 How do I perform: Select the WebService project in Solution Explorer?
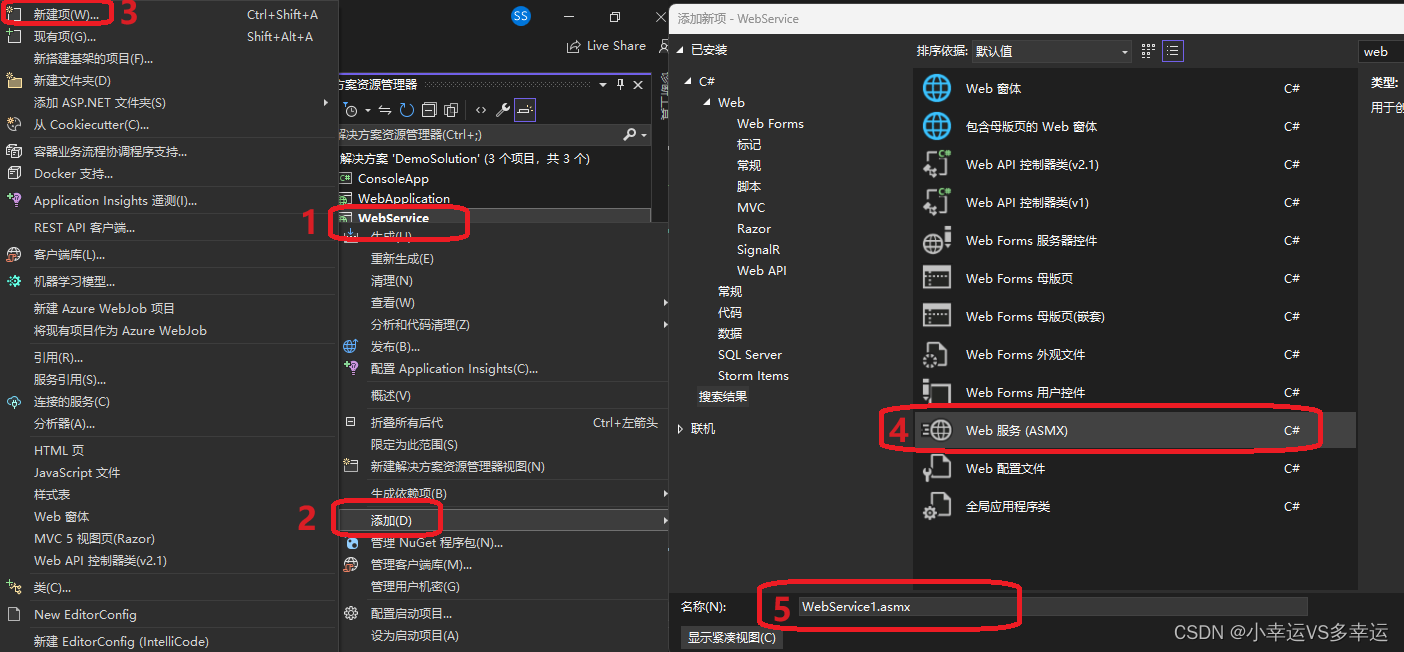393,218
